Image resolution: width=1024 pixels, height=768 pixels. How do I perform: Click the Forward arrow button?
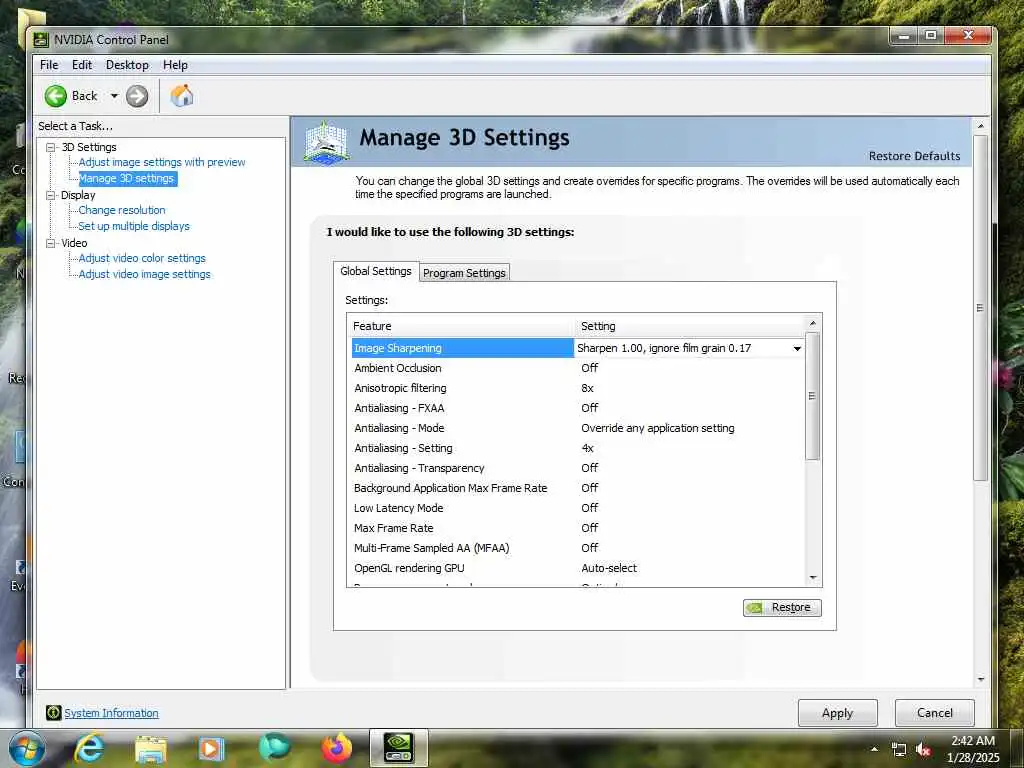136,96
